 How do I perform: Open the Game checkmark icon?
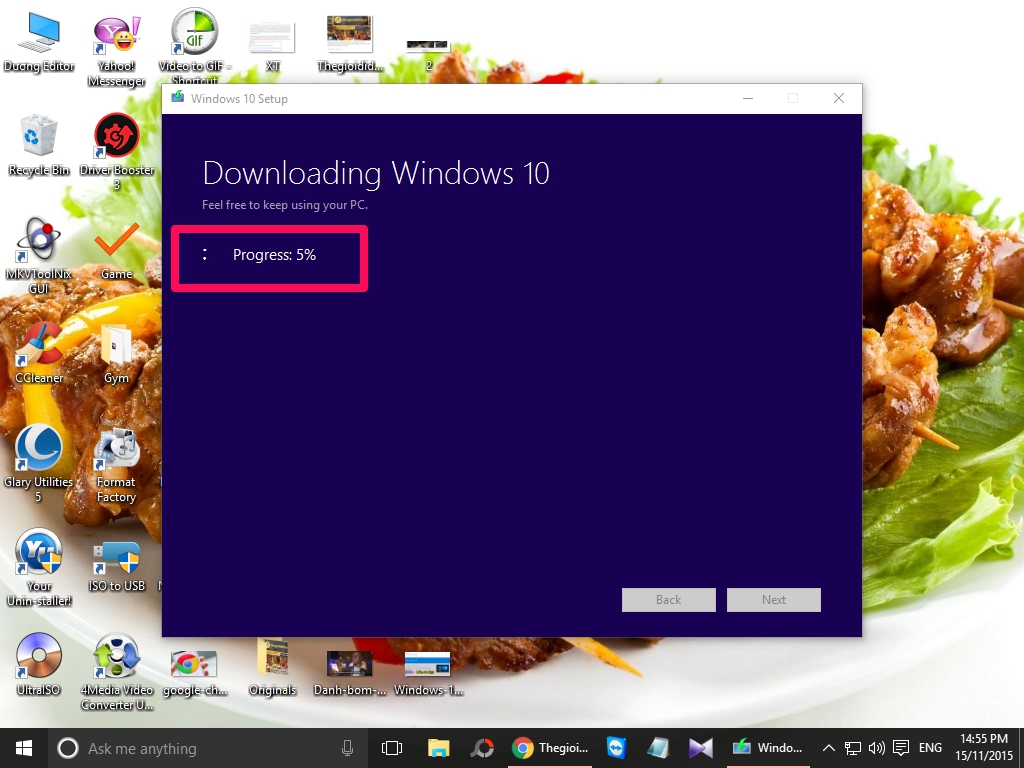[116, 249]
